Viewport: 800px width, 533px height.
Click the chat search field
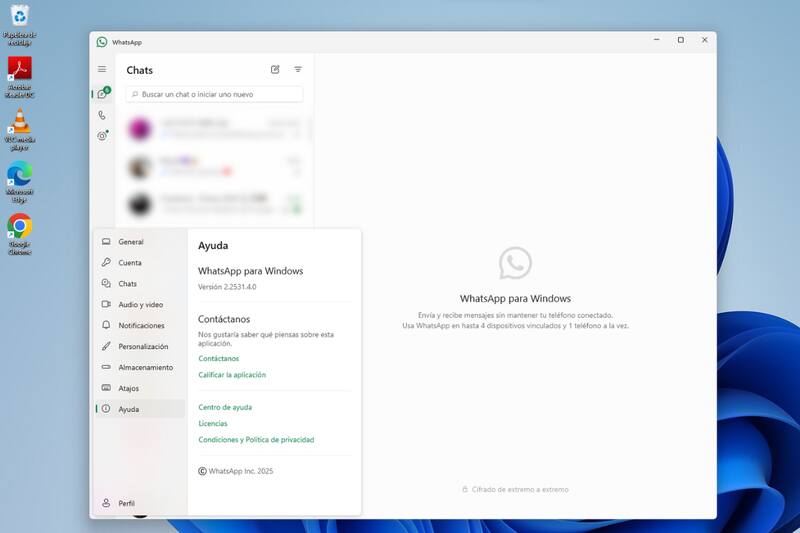click(x=215, y=94)
